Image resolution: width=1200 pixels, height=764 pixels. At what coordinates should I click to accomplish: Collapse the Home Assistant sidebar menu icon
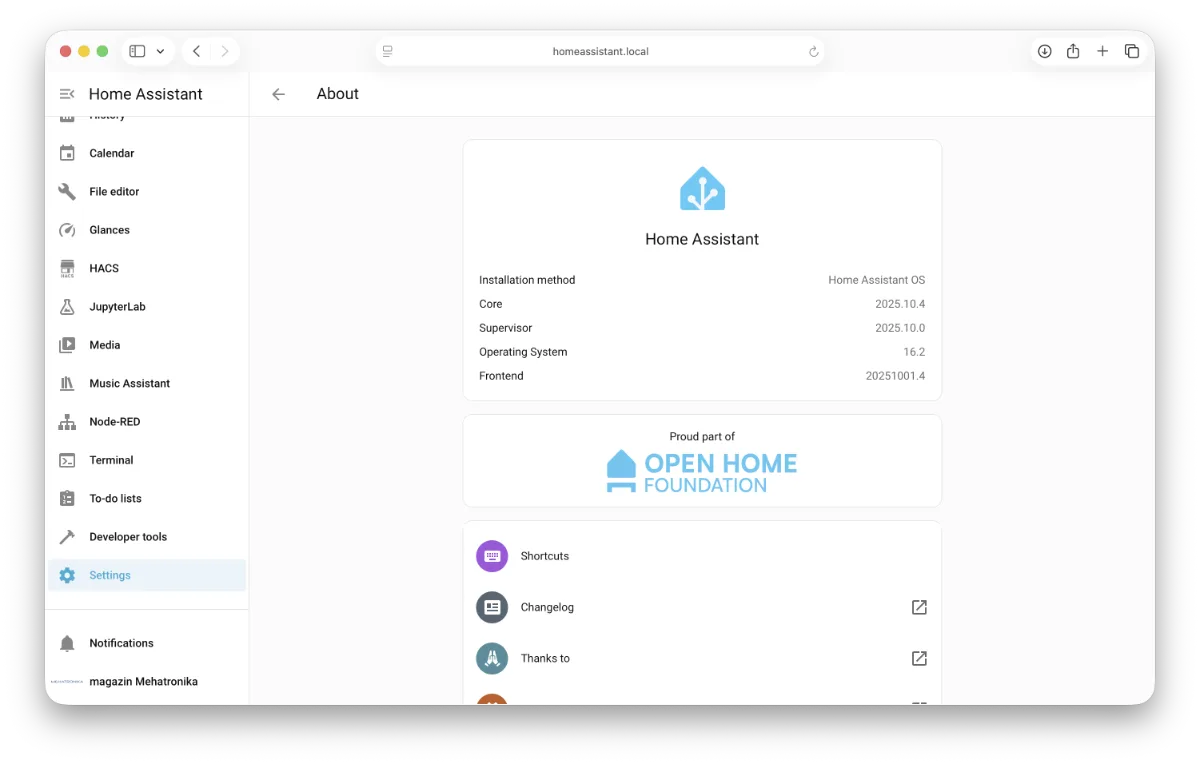pos(67,94)
